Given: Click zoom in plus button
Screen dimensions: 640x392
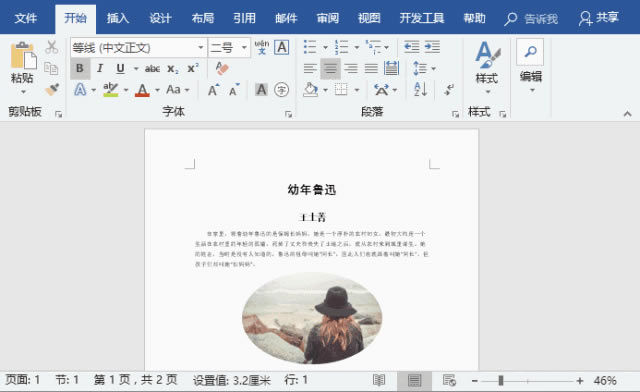Looking at the screenshot, I should coord(580,381).
